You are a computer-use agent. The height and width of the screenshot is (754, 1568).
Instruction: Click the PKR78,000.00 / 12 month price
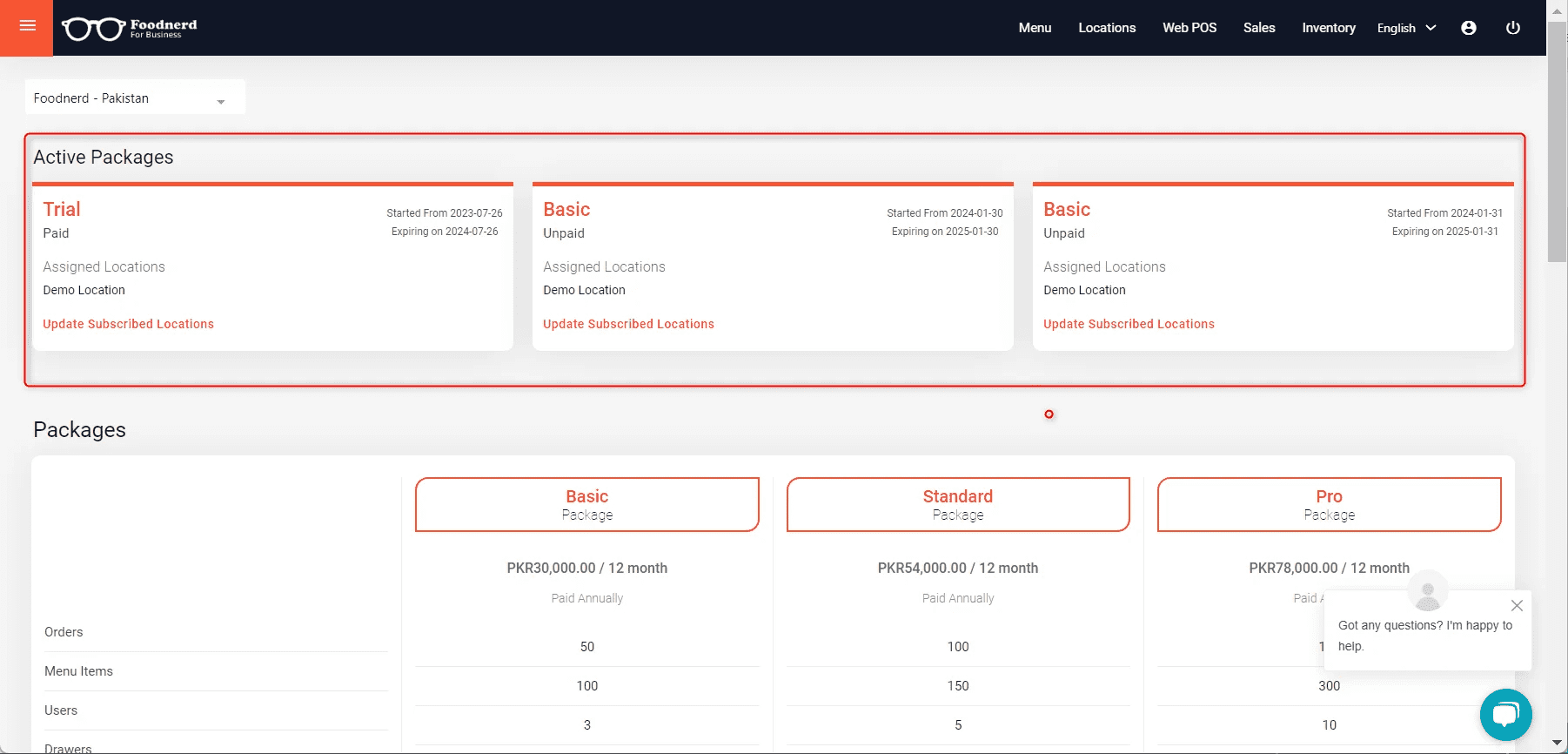pyautogui.click(x=1329, y=568)
